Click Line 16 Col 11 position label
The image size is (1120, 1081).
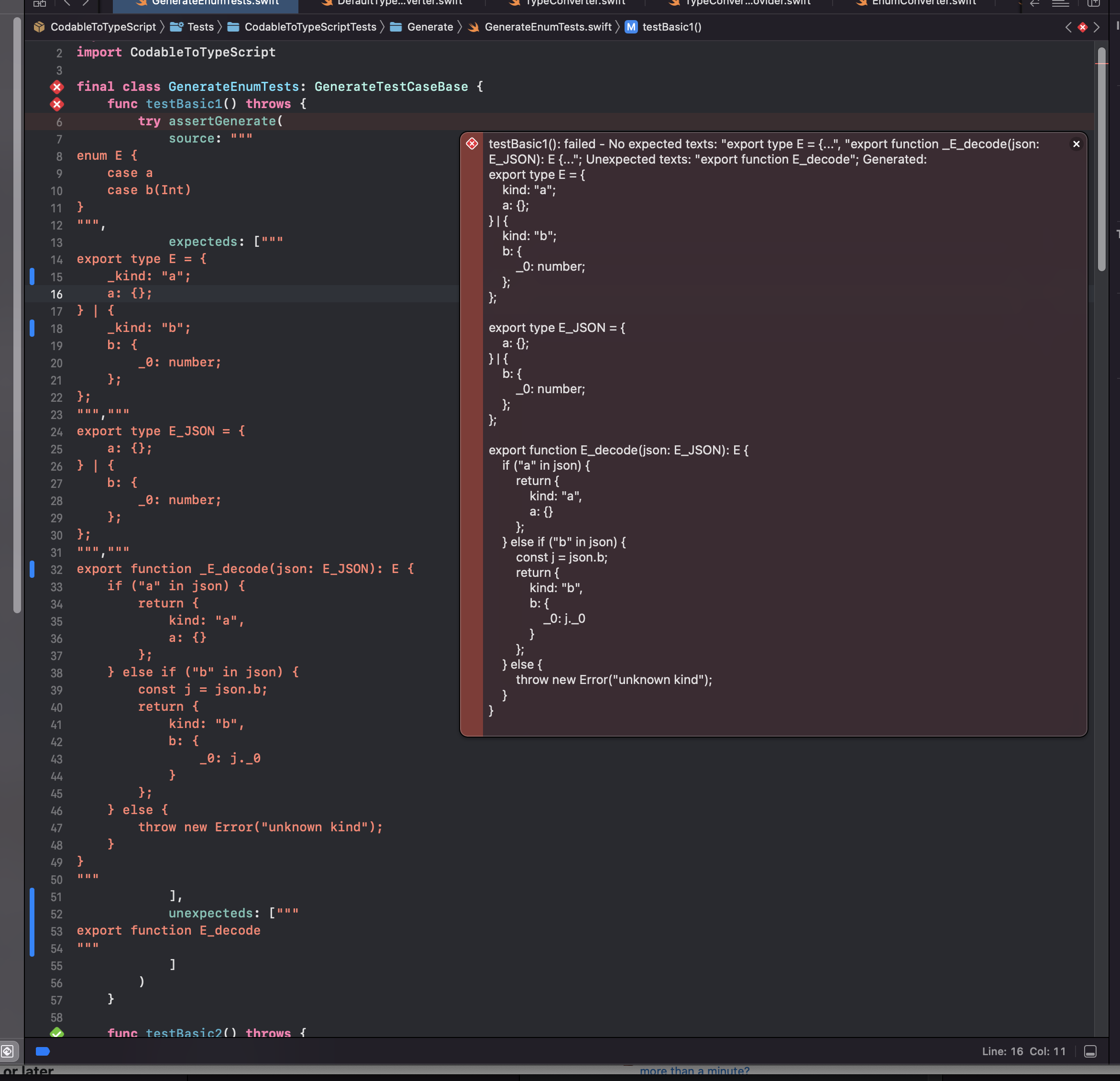[1023, 1051]
